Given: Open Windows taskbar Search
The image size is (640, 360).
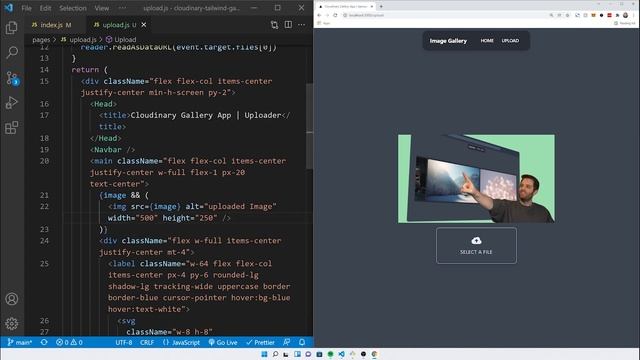Looking at the screenshot, I should pyautogui.click(x=276, y=354).
